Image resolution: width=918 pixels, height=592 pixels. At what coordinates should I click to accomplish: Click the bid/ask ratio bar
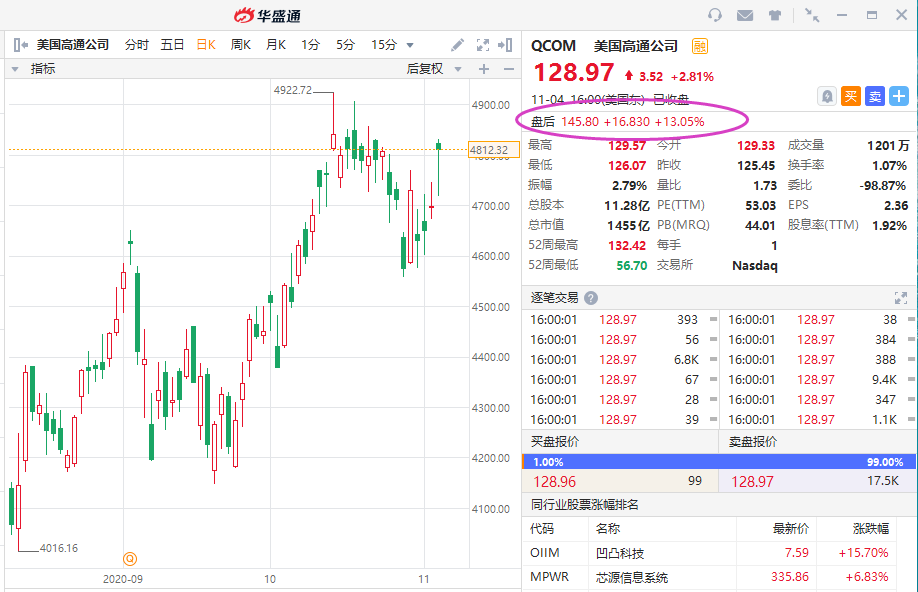[719, 462]
